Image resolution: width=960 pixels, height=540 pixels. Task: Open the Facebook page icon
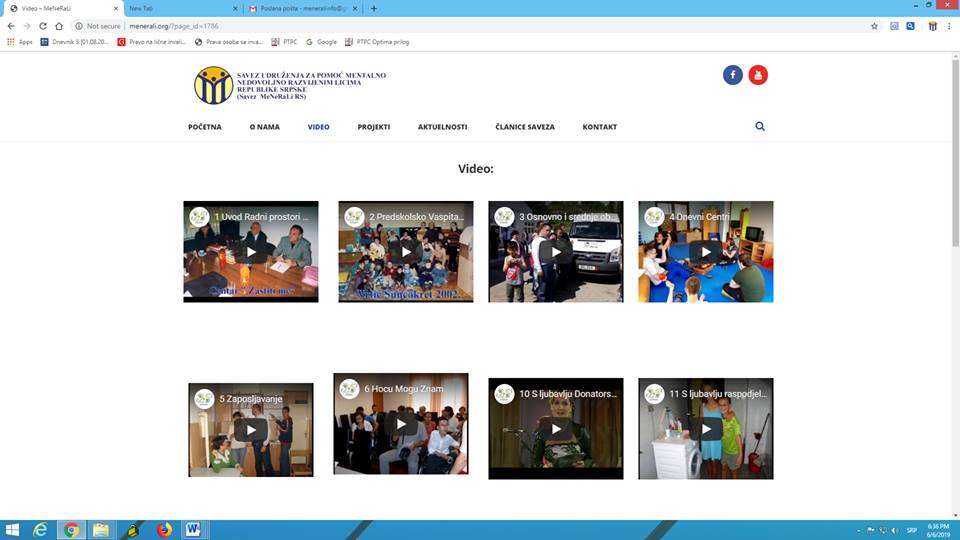733,75
